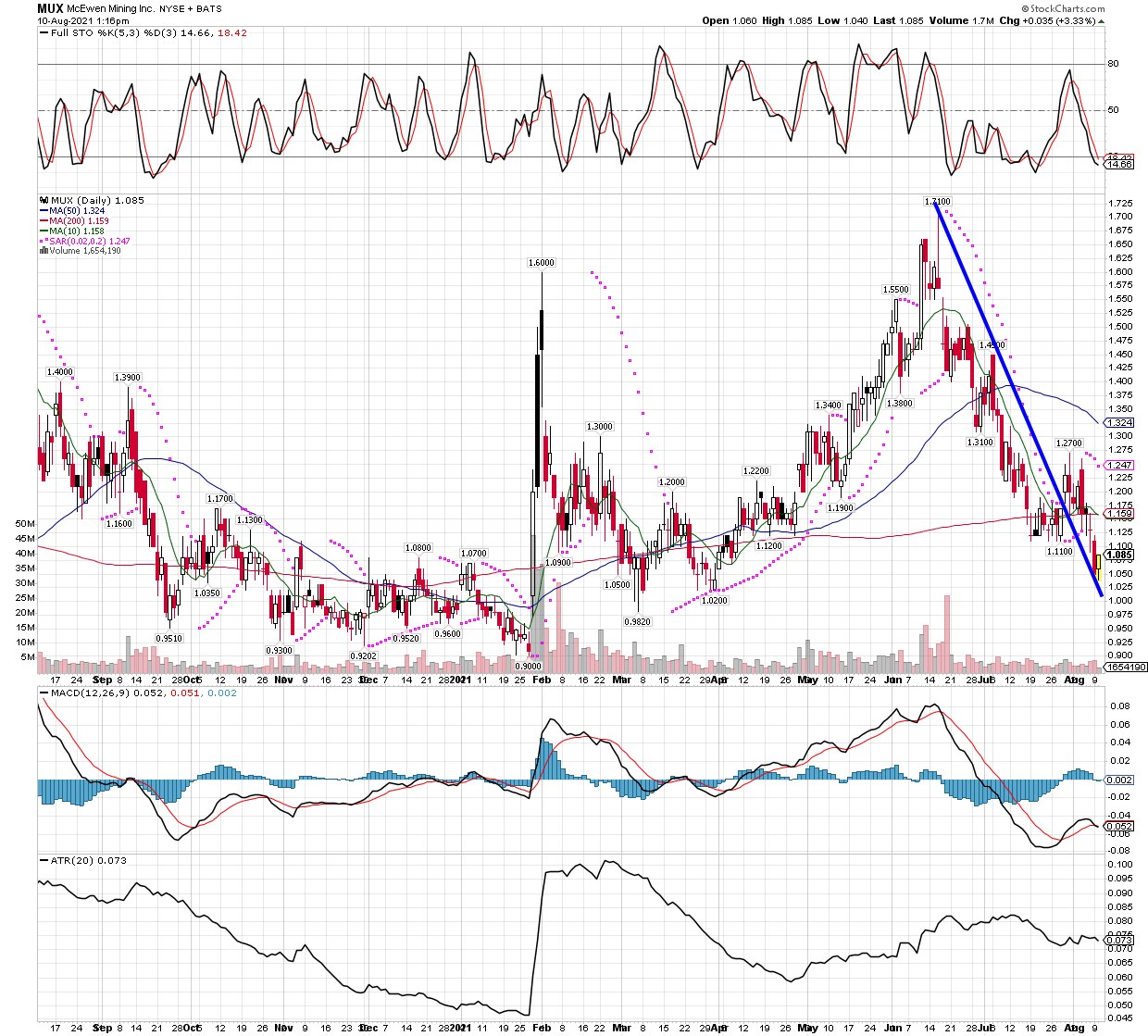Click the 10-Aug-2021 1:16pm timestamp
1148x1036 pixels.
tap(82, 20)
